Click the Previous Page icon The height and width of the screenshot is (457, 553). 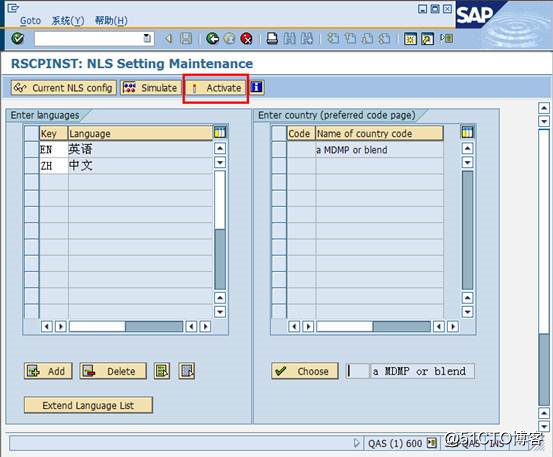tap(350, 38)
